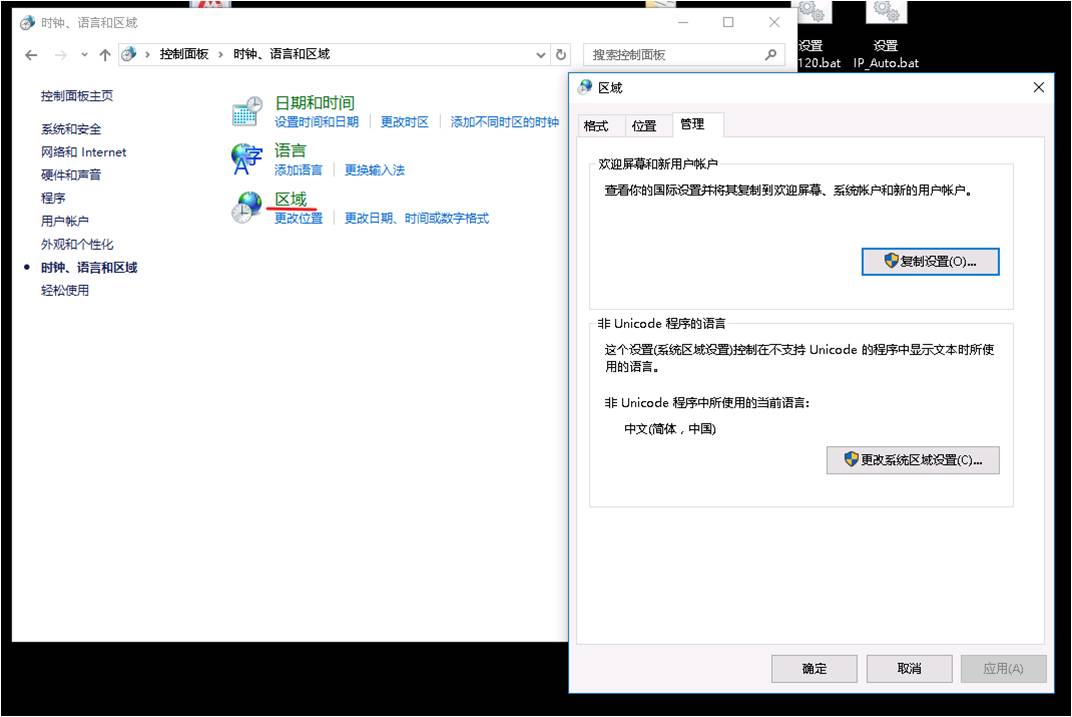This screenshot has width=1072, height=717.
Task: Expand the breadcrumb chevron after 控制面板
Action: click(221, 54)
